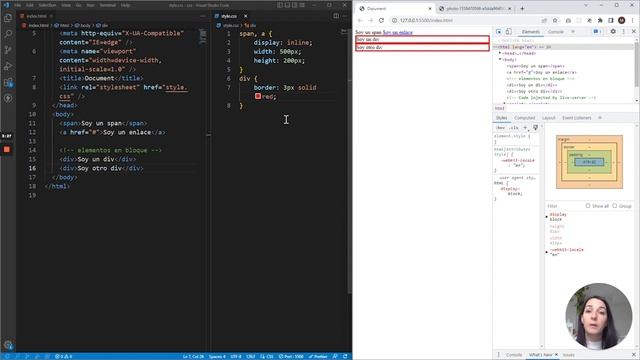Toggle the :hov element state button

[500, 128]
